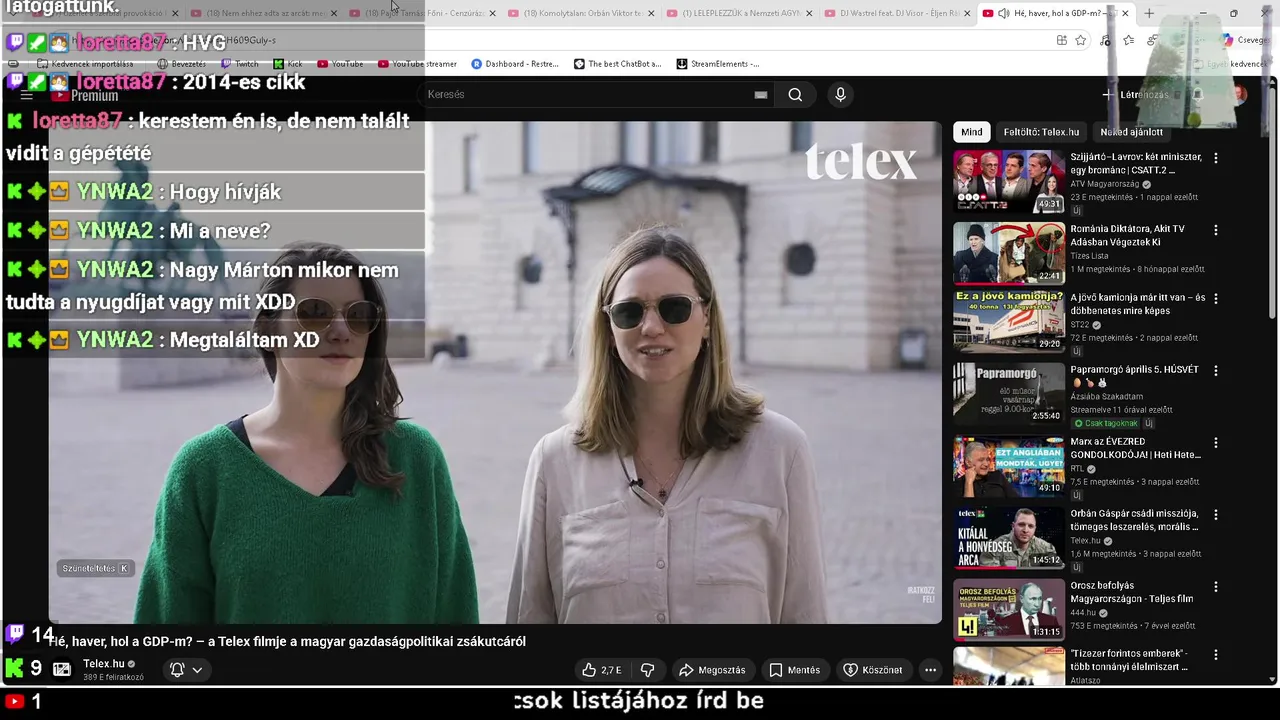Open Dashboard - Restream bookmark
This screenshot has height=720, width=1280.
tap(514, 64)
